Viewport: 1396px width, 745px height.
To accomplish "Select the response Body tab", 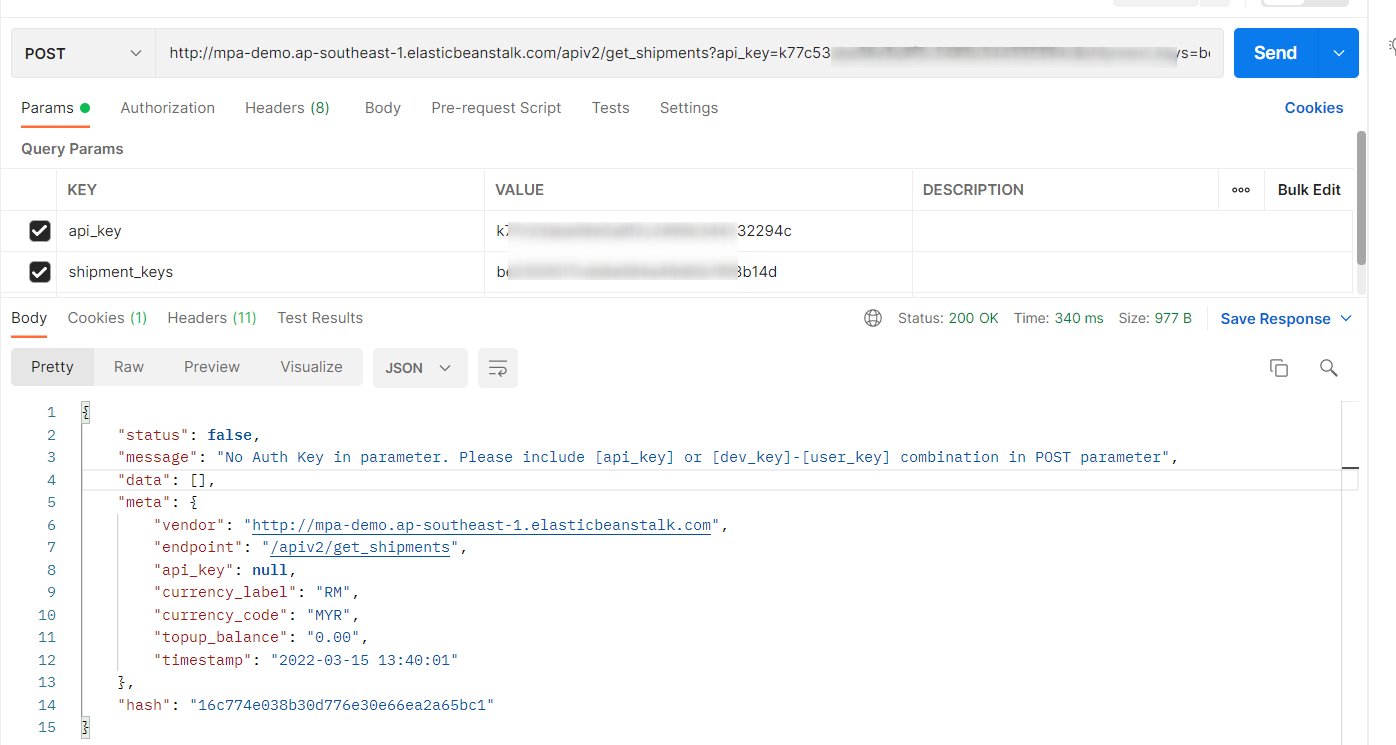I will 29,318.
